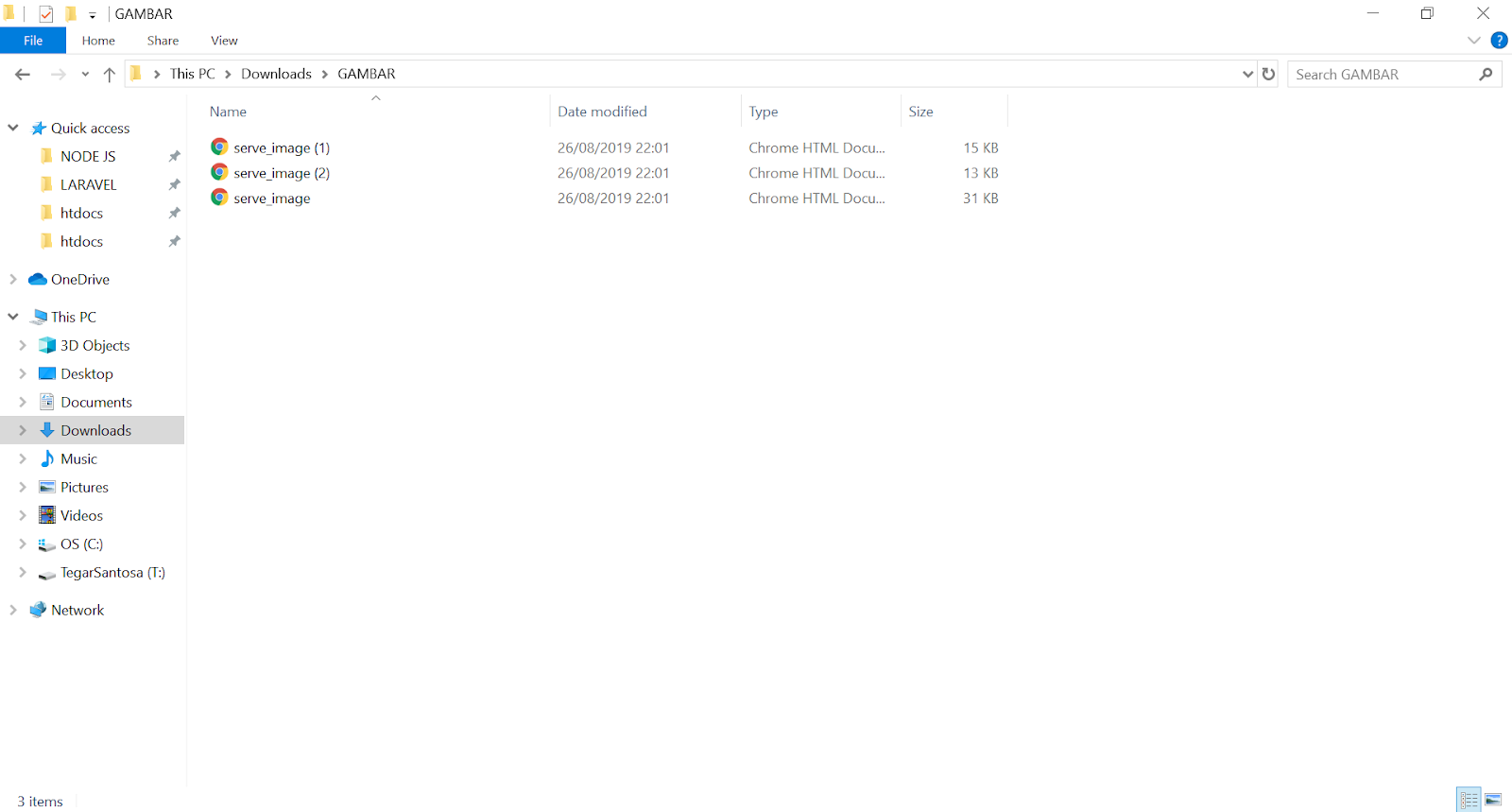Click the pin icon next to NODE JS

(x=174, y=157)
